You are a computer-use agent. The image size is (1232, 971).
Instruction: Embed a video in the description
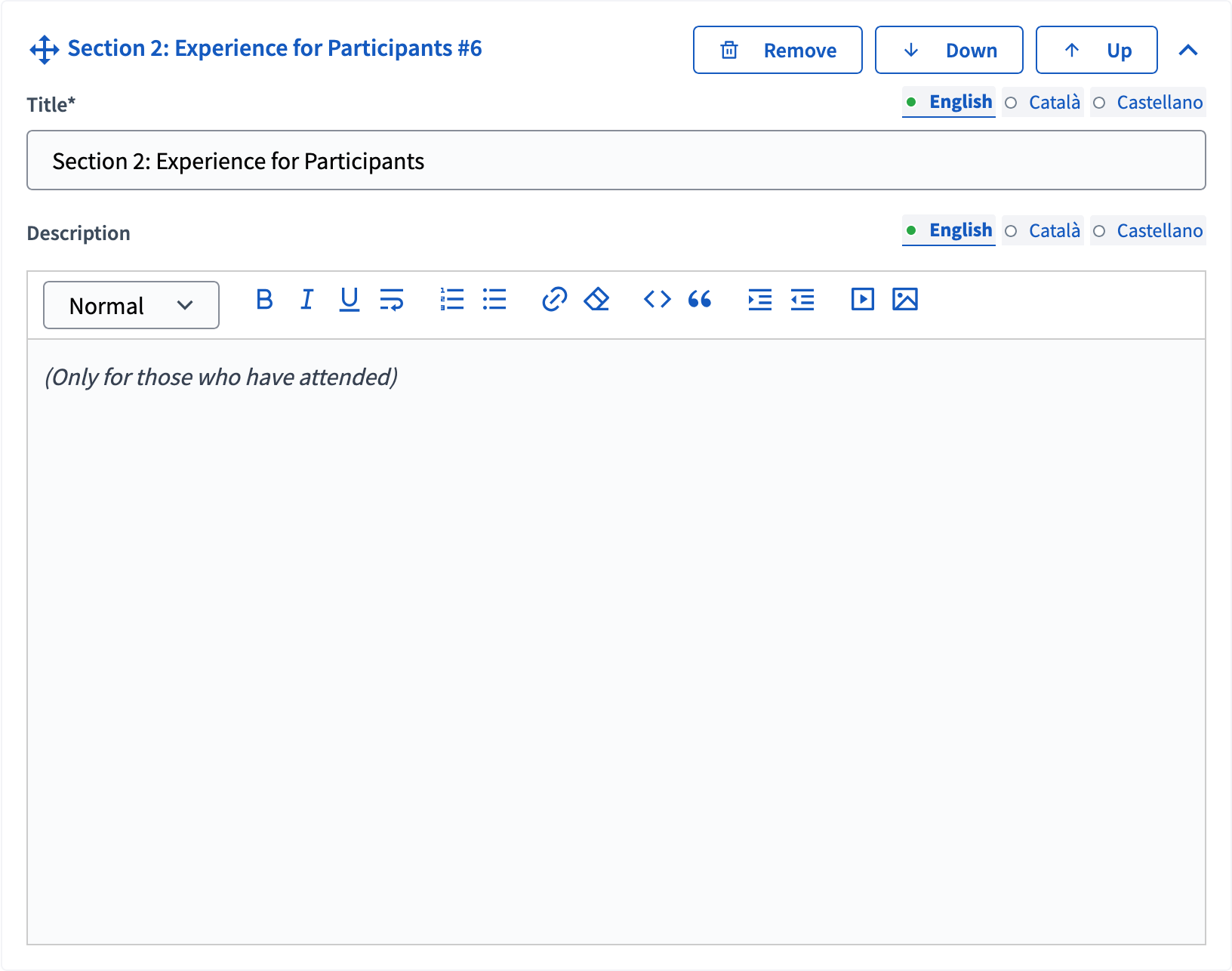click(861, 299)
